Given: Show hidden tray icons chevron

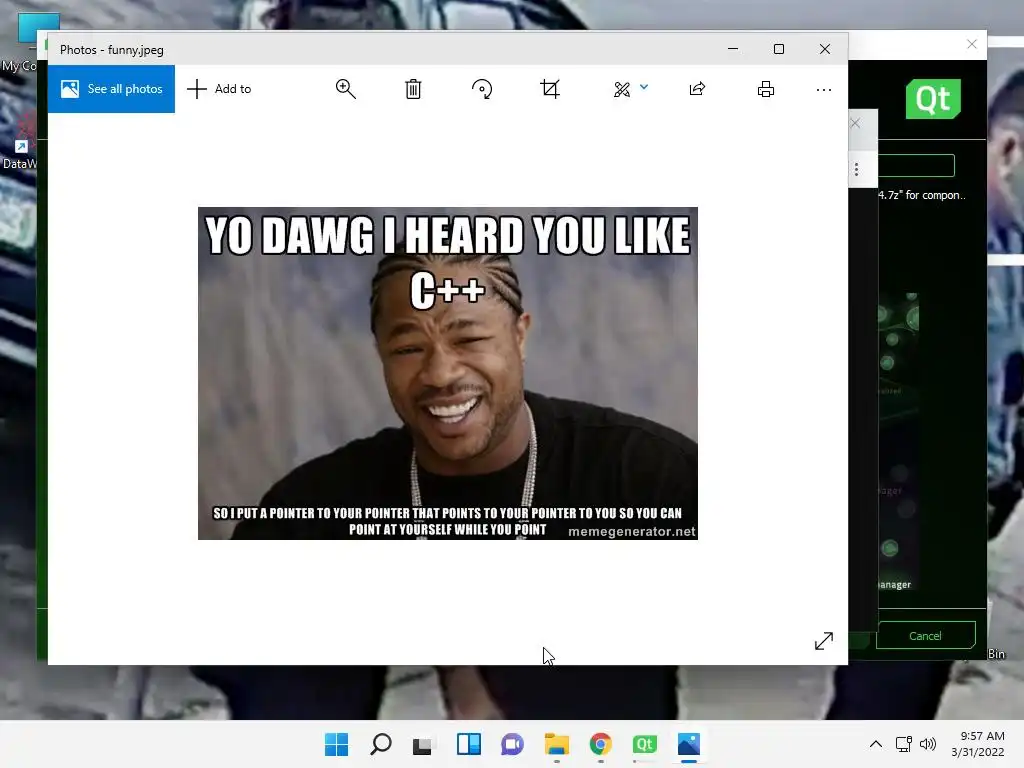Looking at the screenshot, I should point(876,744).
